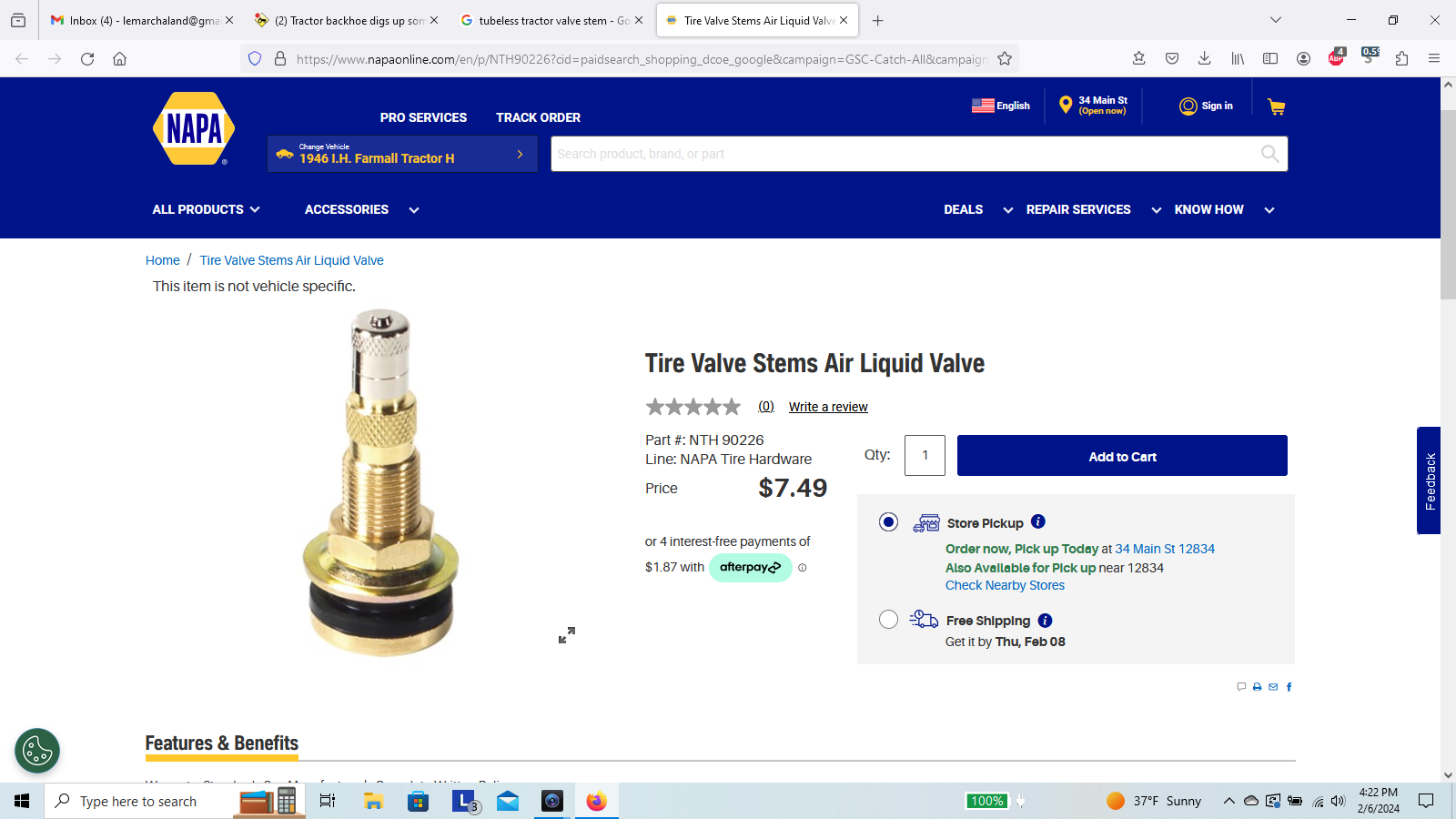The height and width of the screenshot is (819, 1456).
Task: Open the Write a review link
Action: [x=828, y=407]
